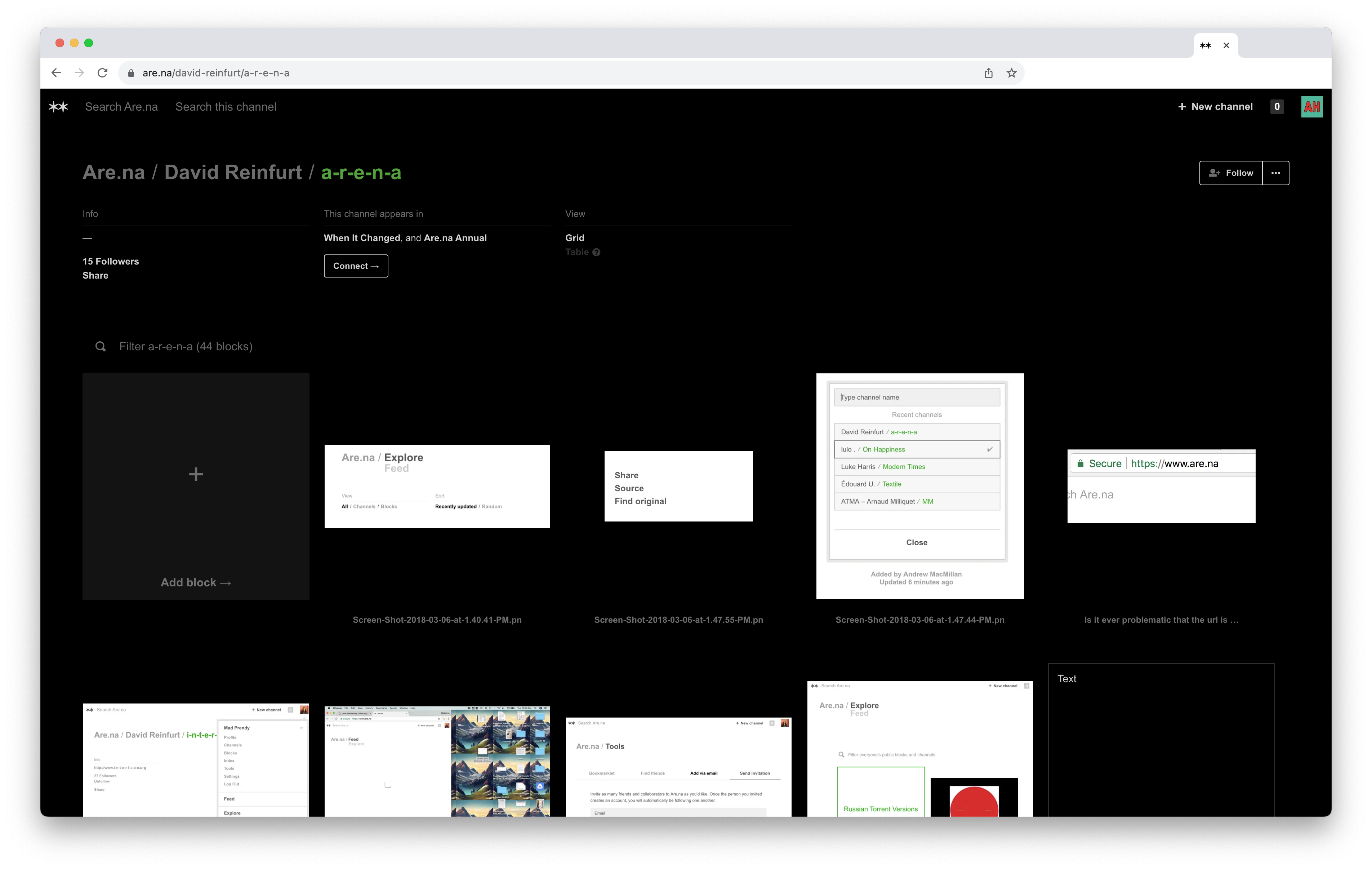Switch channel view to Grid
This screenshot has height=870, width=1372.
point(574,238)
